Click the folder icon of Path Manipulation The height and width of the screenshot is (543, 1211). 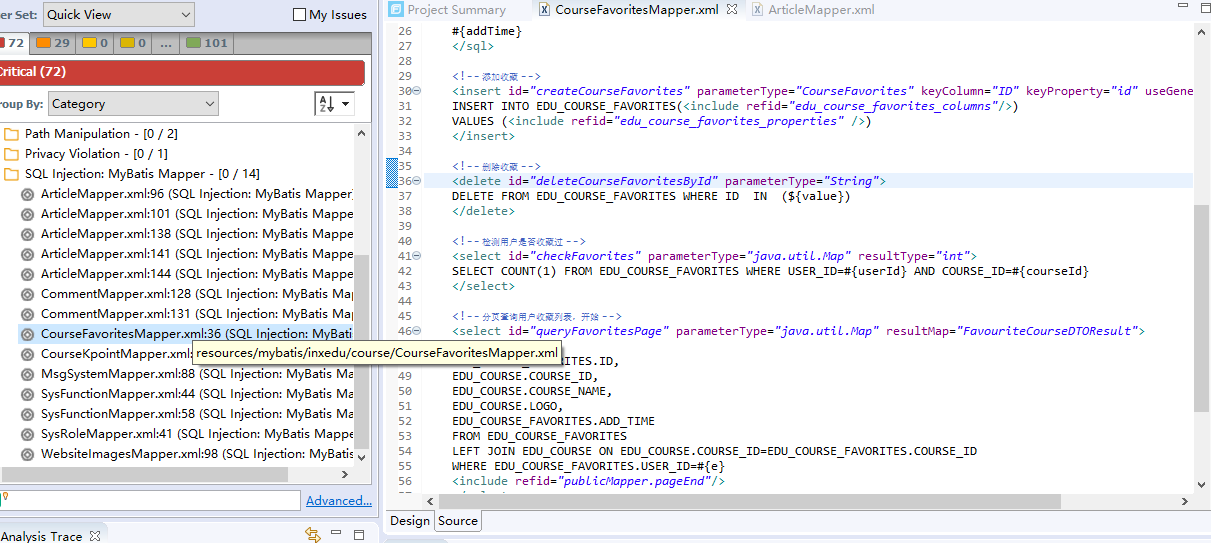[x=11, y=134]
